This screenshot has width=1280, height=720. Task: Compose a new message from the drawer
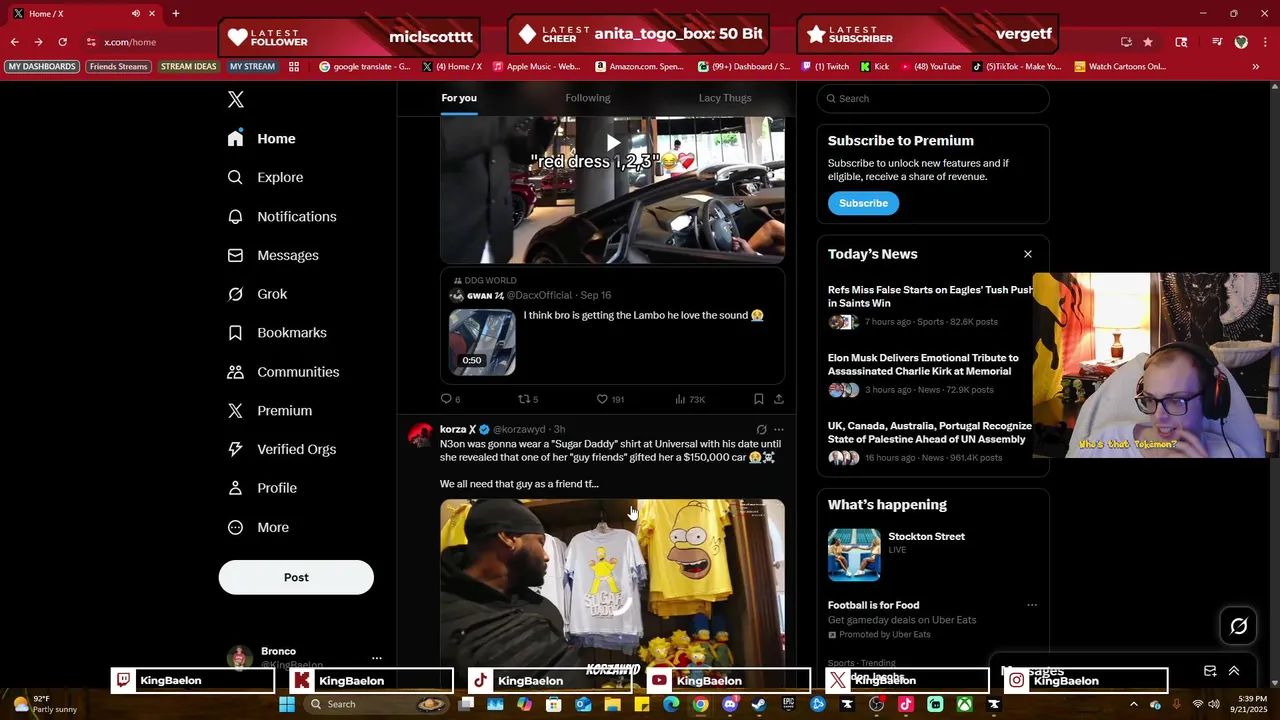(1210, 671)
